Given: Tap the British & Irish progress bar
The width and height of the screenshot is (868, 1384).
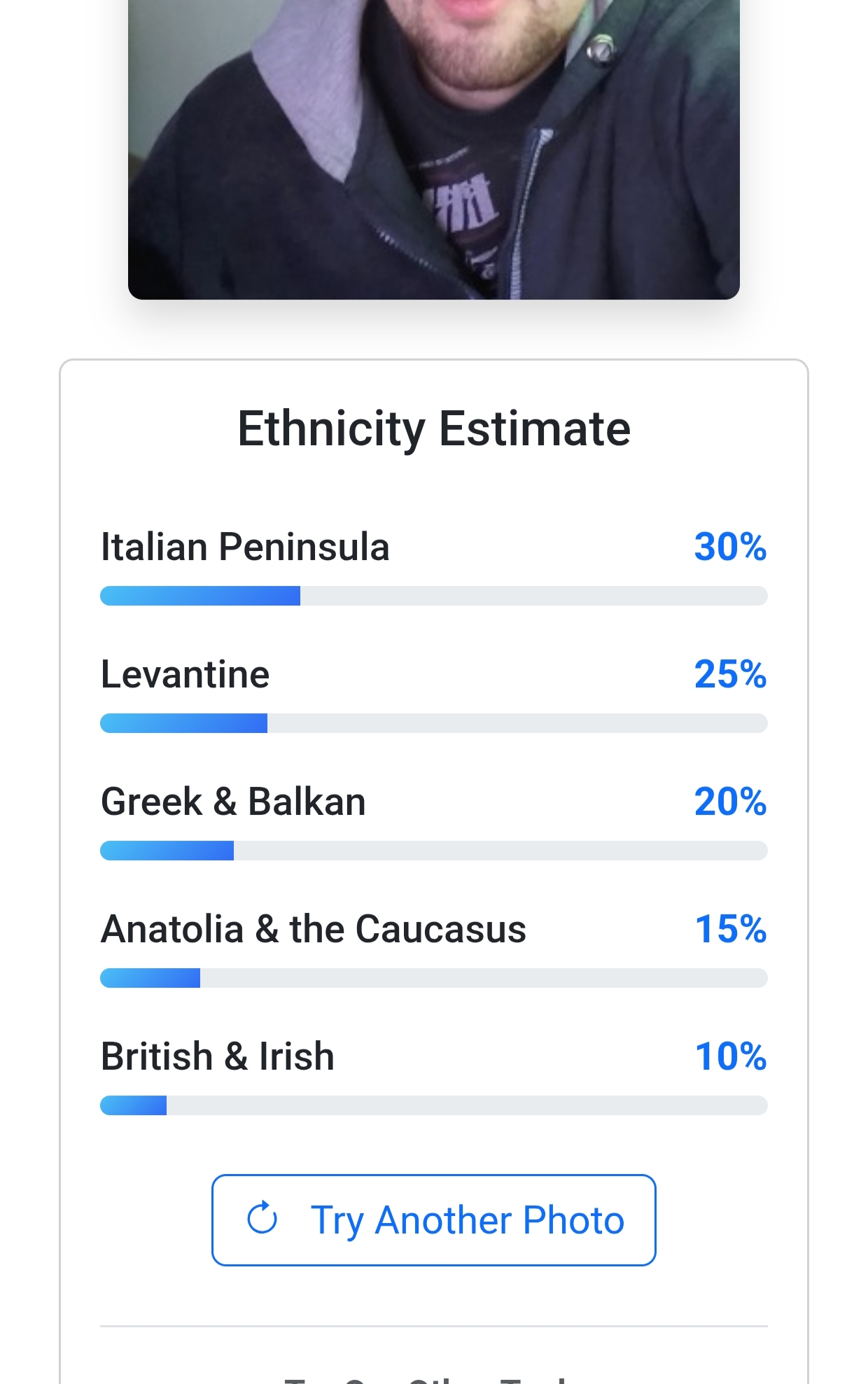Looking at the screenshot, I should [x=433, y=1105].
